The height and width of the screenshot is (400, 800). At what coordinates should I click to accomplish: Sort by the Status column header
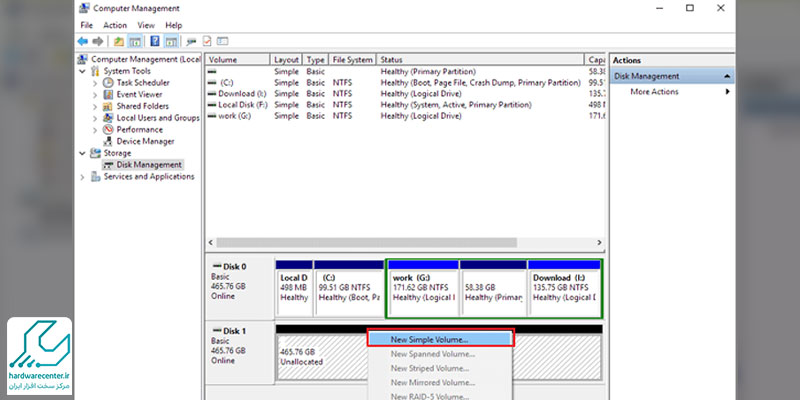pyautogui.click(x=480, y=60)
